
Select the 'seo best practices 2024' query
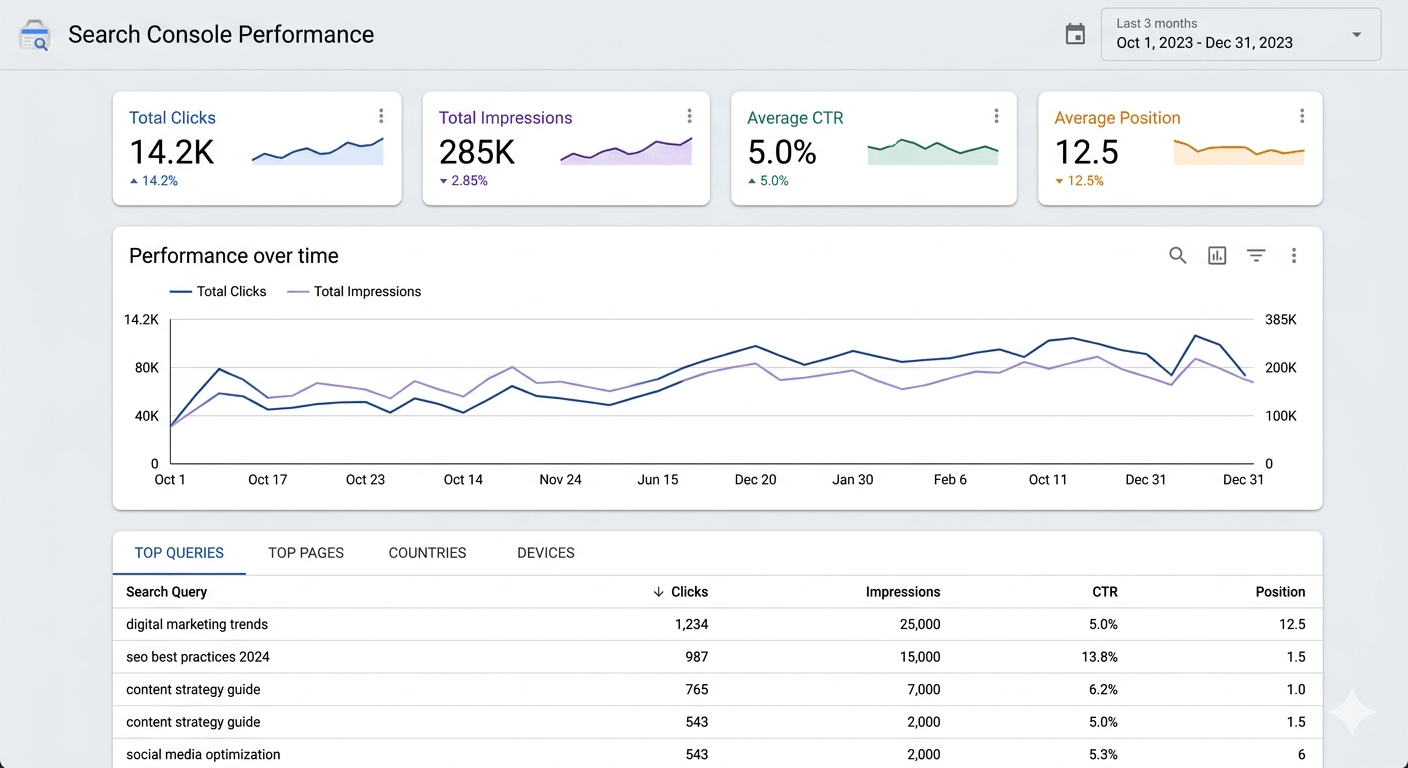(x=198, y=657)
